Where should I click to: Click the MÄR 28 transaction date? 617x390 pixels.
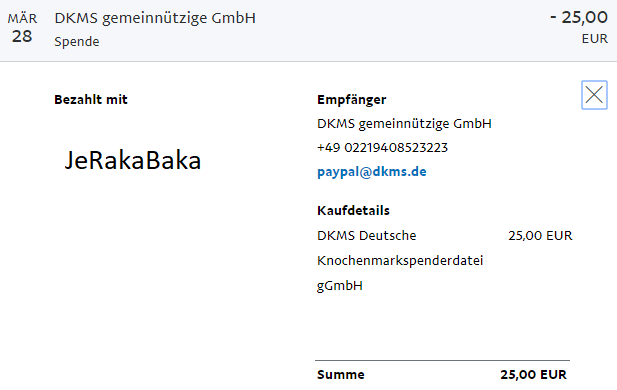coord(22,28)
